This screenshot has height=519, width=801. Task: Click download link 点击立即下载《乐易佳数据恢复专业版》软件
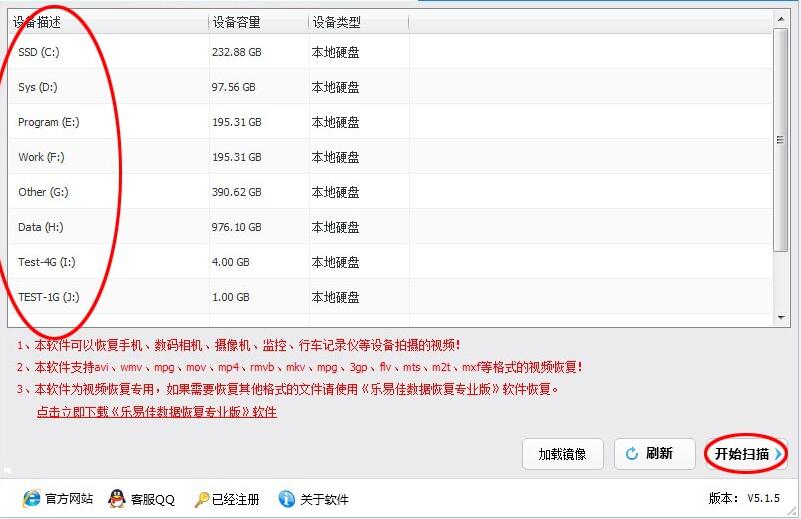pyautogui.click(x=157, y=412)
